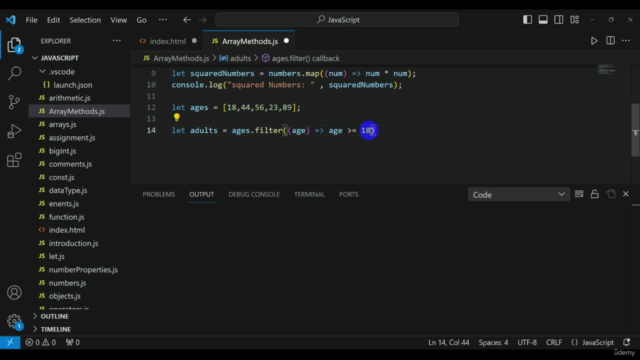This screenshot has height=360, width=640.
Task: Open Explorer Views and More Actions ellipsis
Action: click(x=117, y=41)
